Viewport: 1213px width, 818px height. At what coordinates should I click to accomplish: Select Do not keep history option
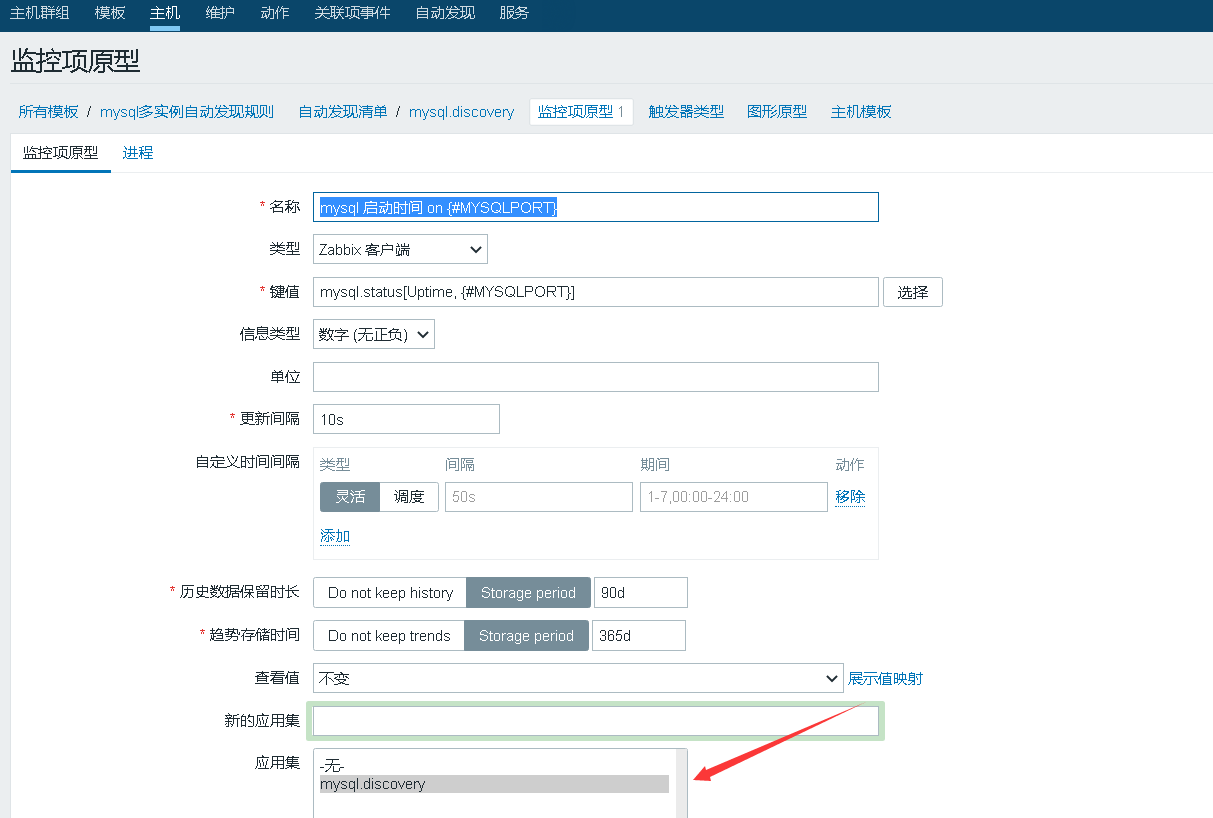[390, 592]
